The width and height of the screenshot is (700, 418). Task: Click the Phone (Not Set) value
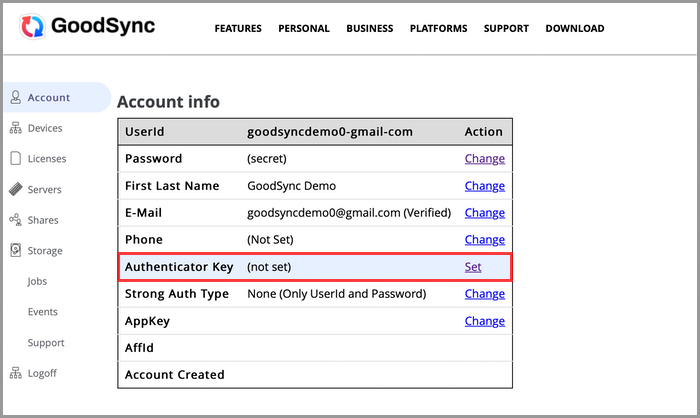tap(270, 240)
